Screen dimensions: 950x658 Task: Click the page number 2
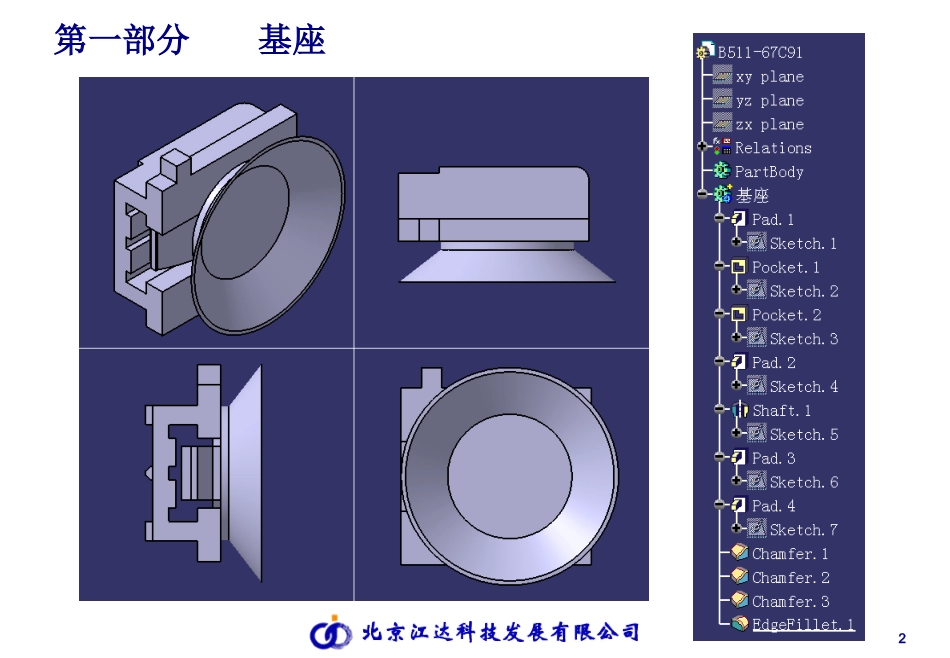tap(902, 638)
